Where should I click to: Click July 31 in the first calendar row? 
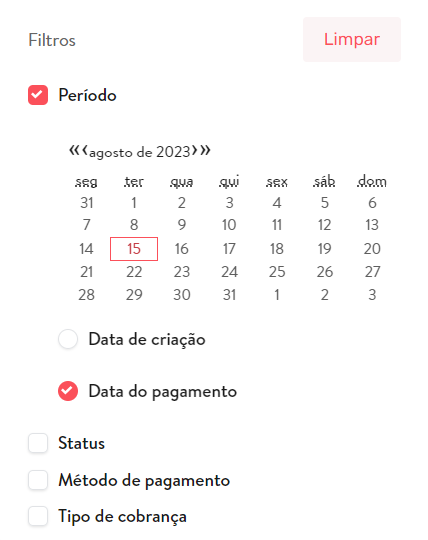86,202
